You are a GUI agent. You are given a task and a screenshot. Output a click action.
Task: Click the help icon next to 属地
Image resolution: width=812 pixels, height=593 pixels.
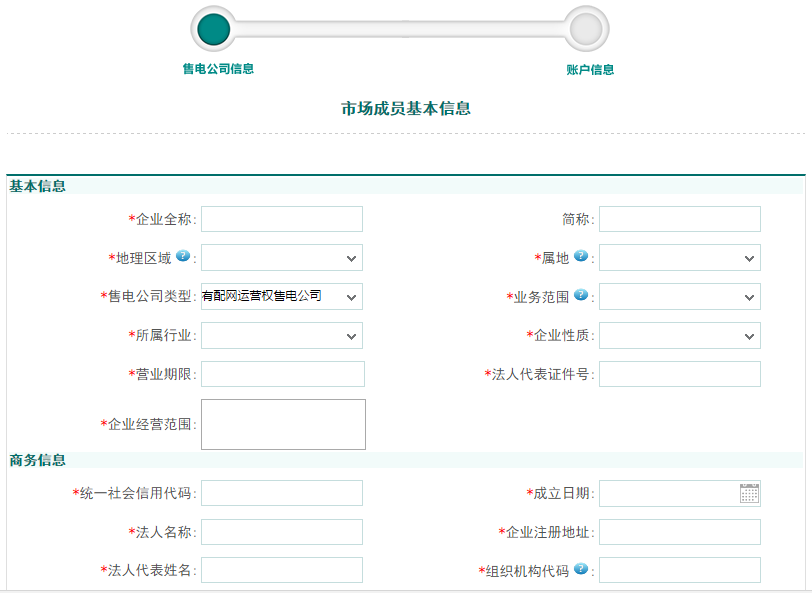580,256
